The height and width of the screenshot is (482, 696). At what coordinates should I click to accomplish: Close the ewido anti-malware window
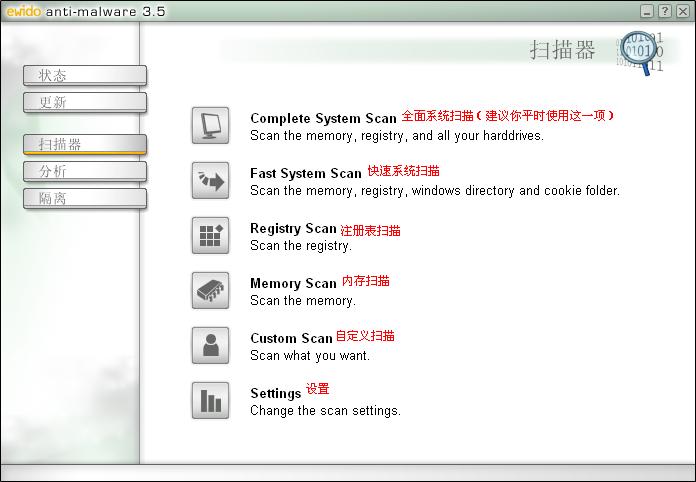(x=683, y=11)
